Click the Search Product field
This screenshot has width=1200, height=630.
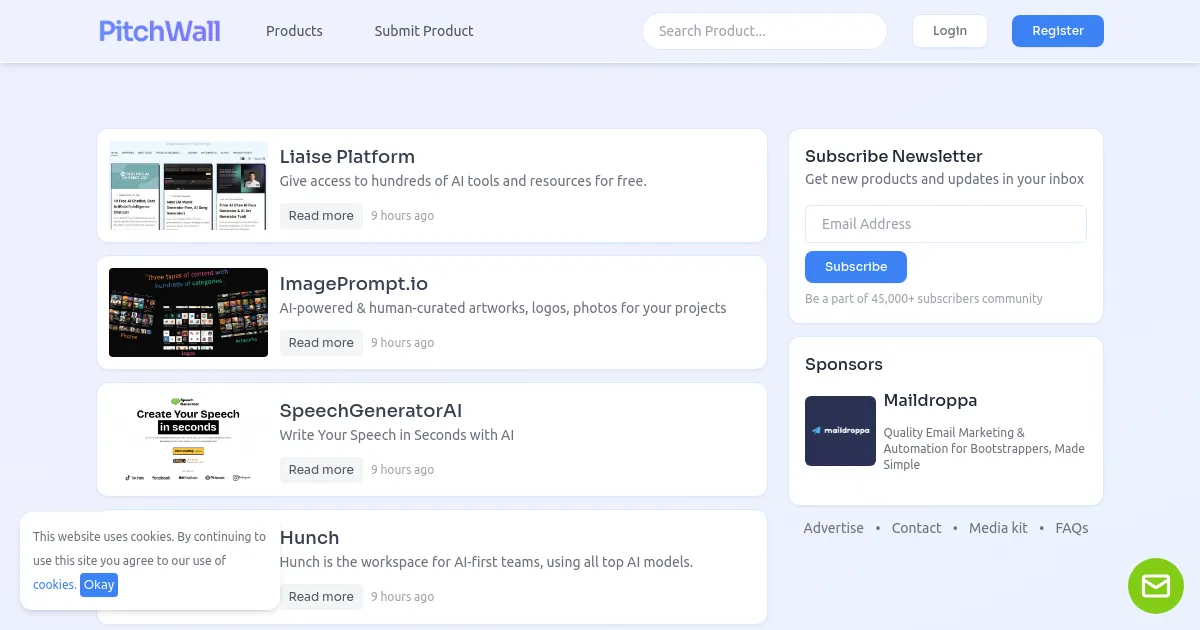tap(764, 31)
